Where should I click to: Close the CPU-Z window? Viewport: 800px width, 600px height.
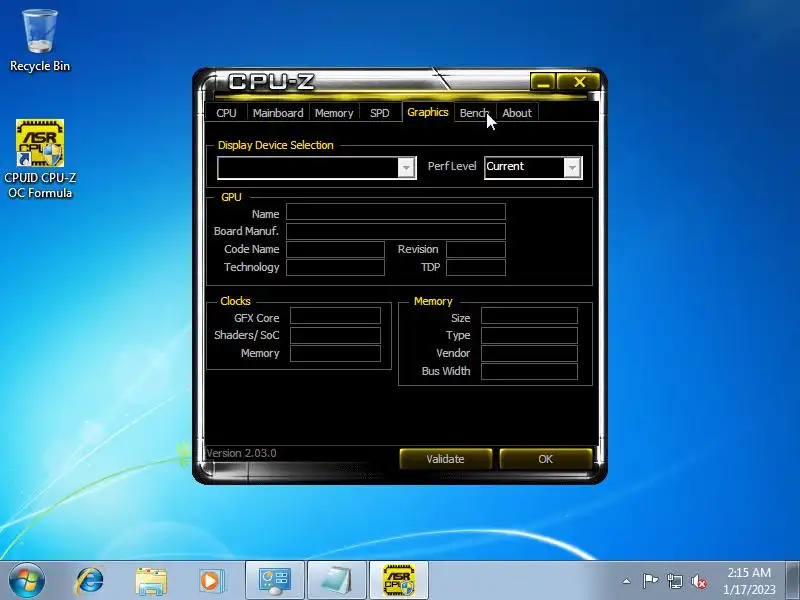[x=579, y=82]
